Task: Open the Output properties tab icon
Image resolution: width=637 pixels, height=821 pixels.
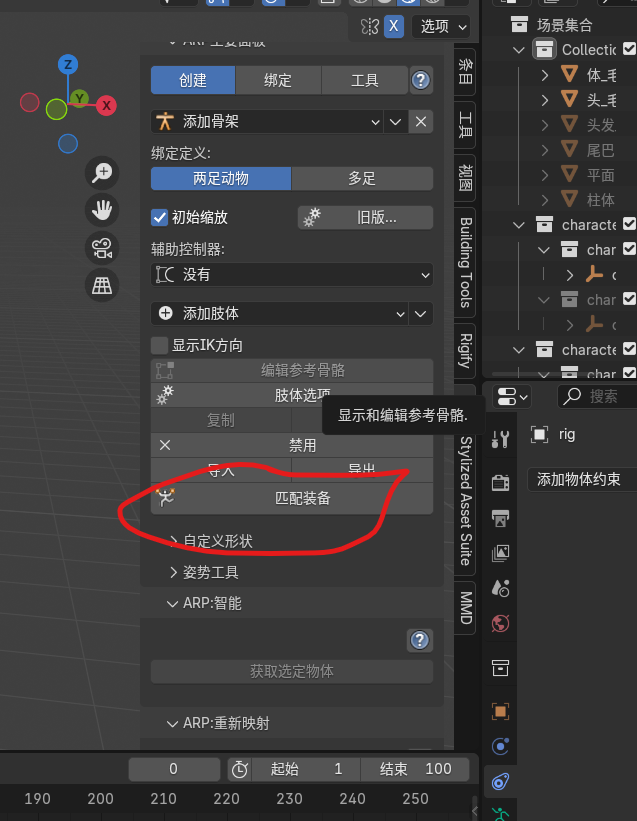Action: point(500,518)
